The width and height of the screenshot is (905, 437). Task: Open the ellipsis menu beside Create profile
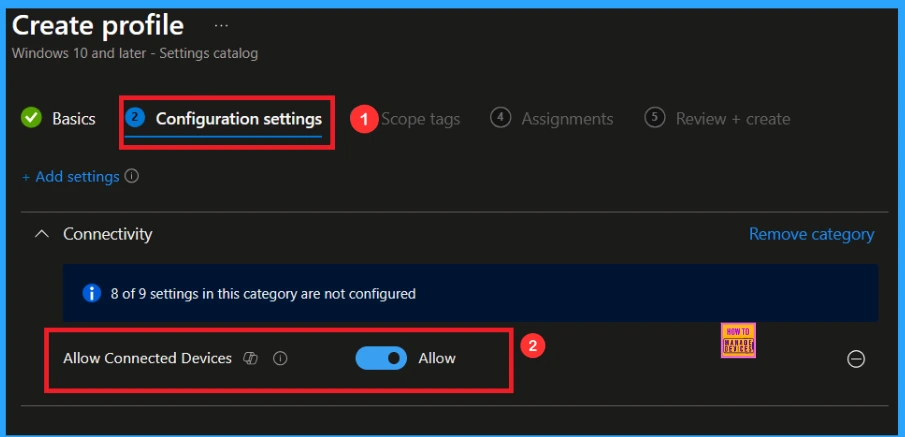point(222,24)
